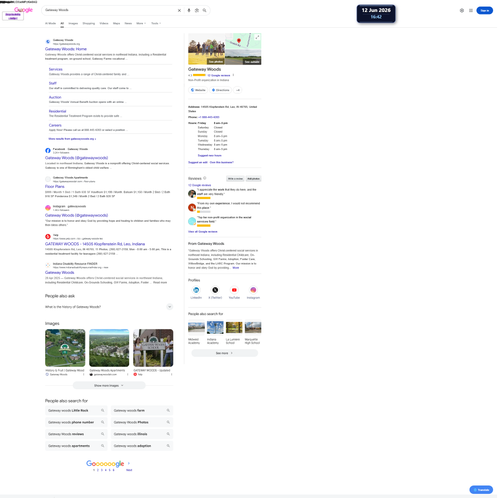Open the YouTube profile icon
The height and width of the screenshot is (498, 500).
click(234, 290)
